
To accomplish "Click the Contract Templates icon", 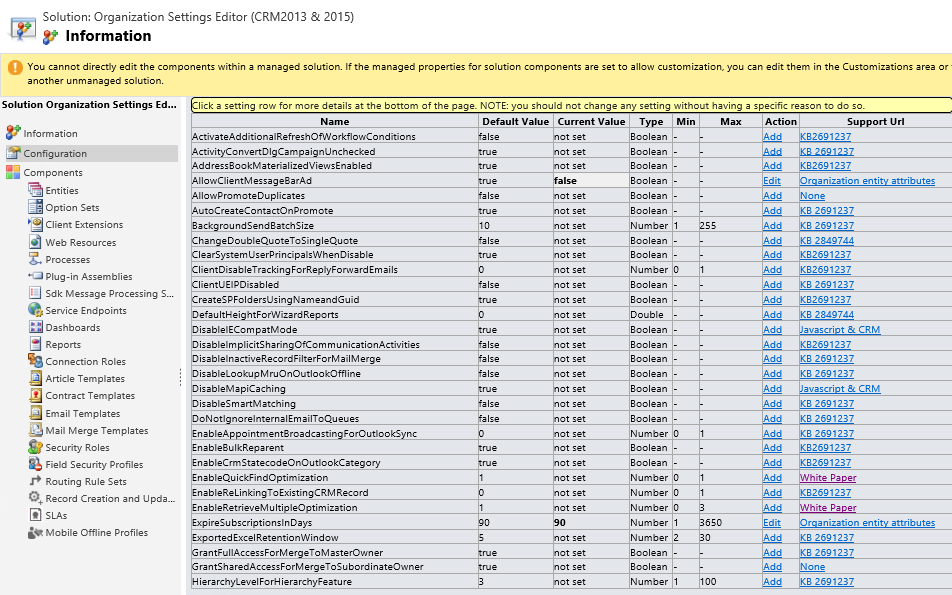I will 35,395.
